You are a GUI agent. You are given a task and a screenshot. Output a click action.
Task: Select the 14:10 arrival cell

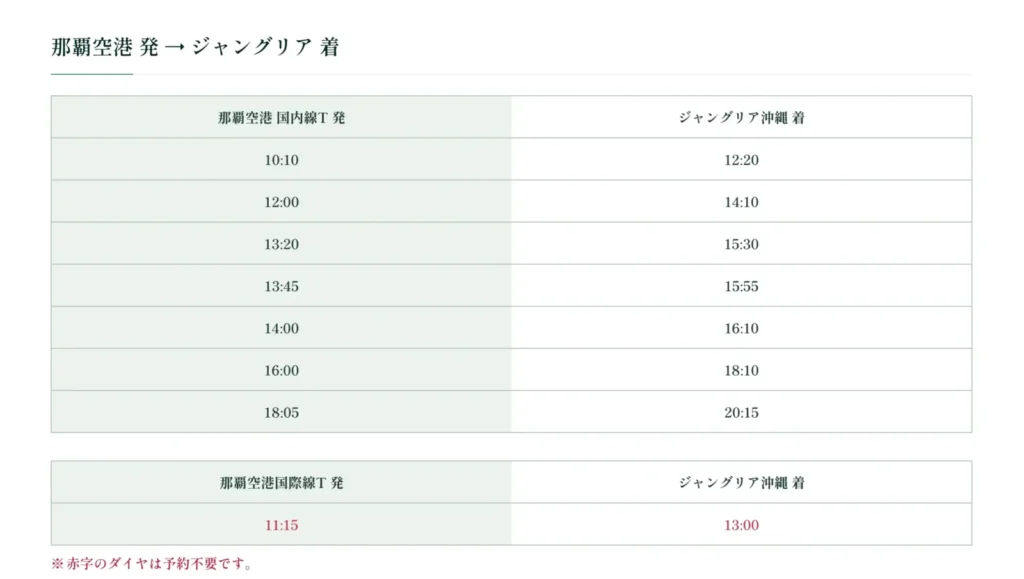(741, 202)
